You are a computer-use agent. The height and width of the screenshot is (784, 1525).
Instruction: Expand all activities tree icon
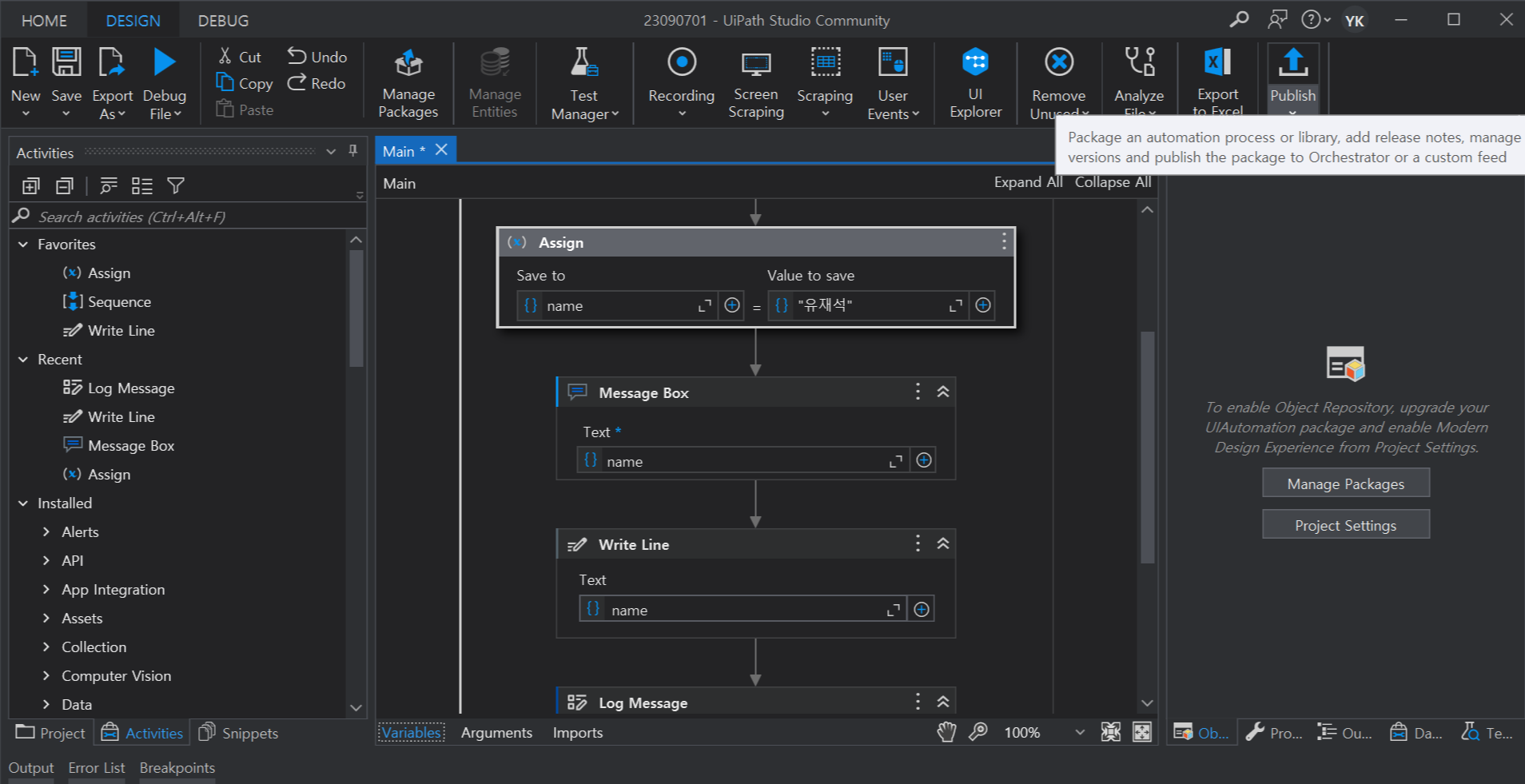point(30,186)
